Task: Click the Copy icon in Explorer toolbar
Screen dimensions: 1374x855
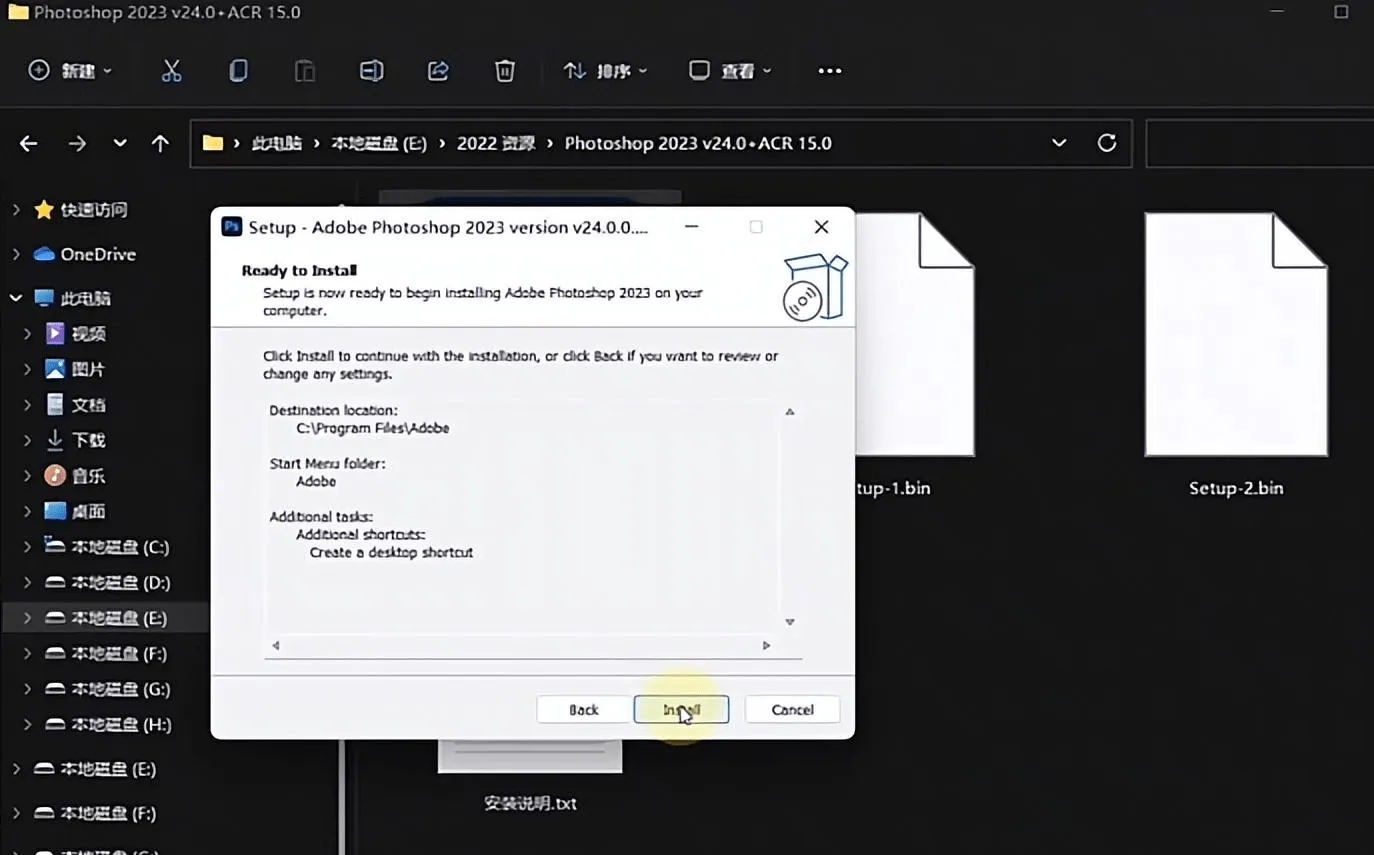Action: [x=238, y=71]
